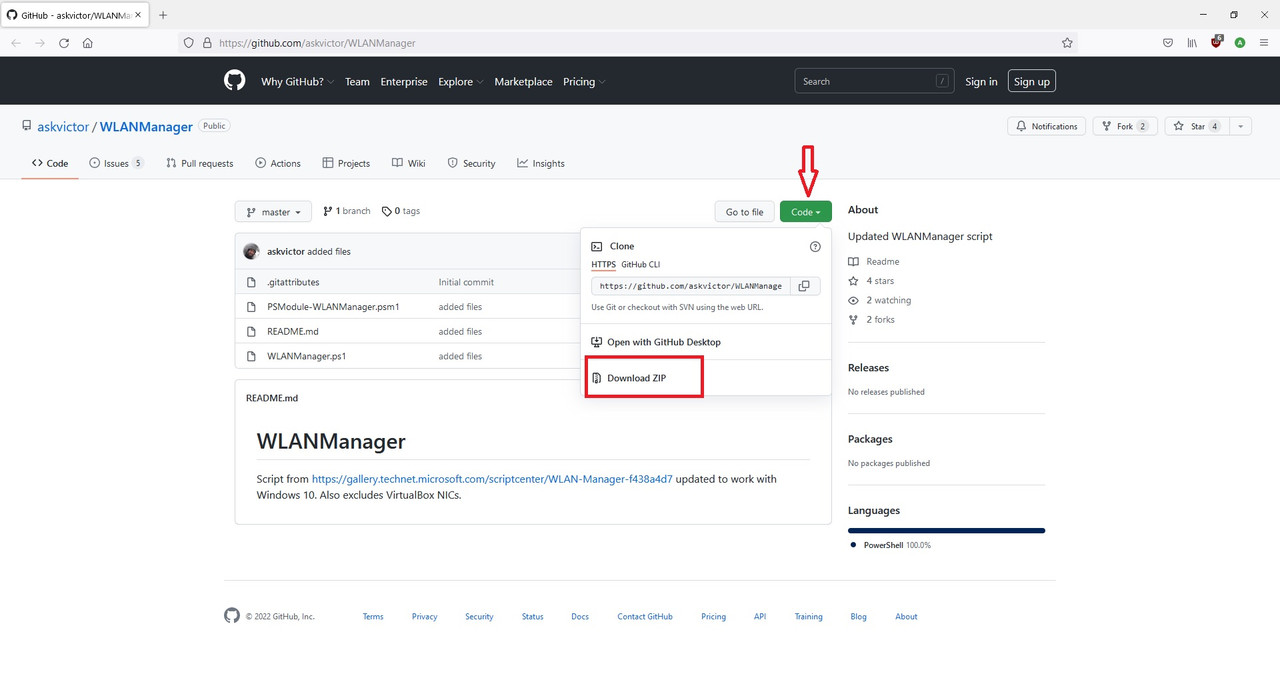Close the GitHub browser tab

(x=138, y=15)
